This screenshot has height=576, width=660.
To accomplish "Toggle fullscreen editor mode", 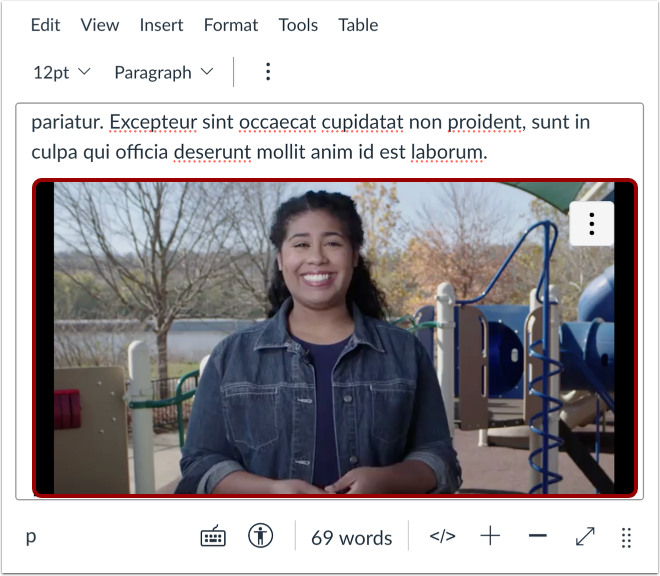I will (585, 536).
